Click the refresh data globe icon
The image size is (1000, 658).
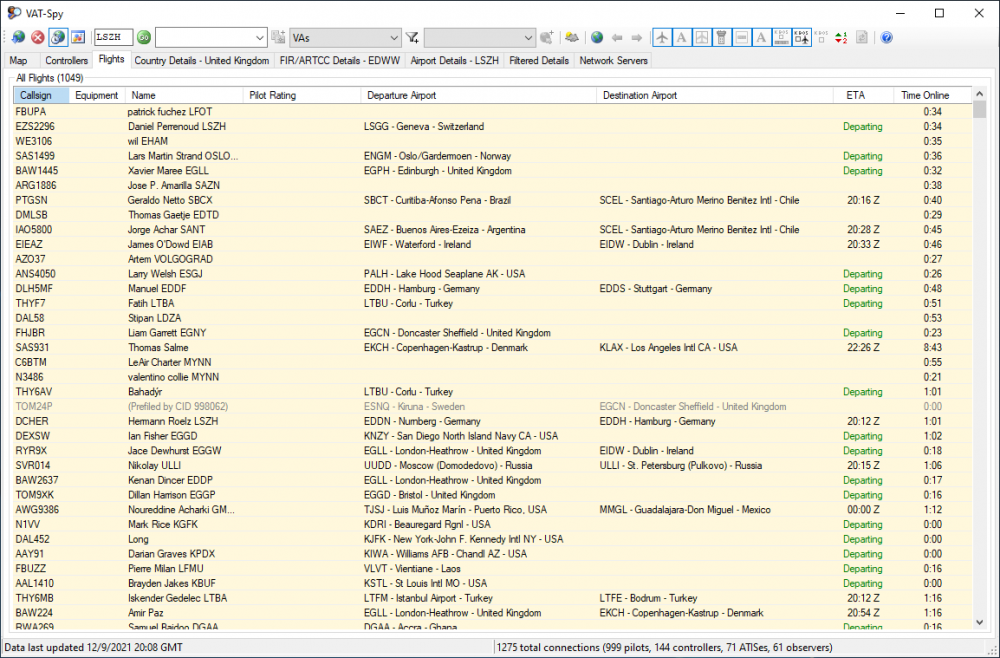point(19,38)
